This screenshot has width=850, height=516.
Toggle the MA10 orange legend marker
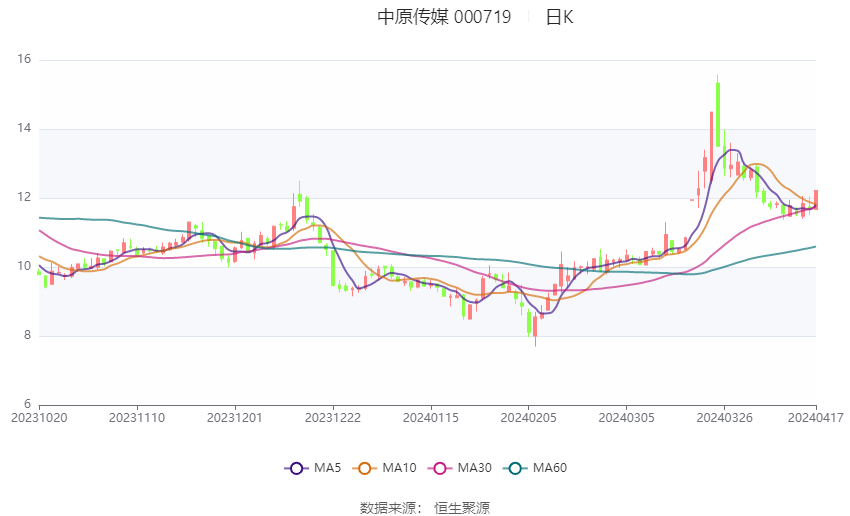[364, 468]
